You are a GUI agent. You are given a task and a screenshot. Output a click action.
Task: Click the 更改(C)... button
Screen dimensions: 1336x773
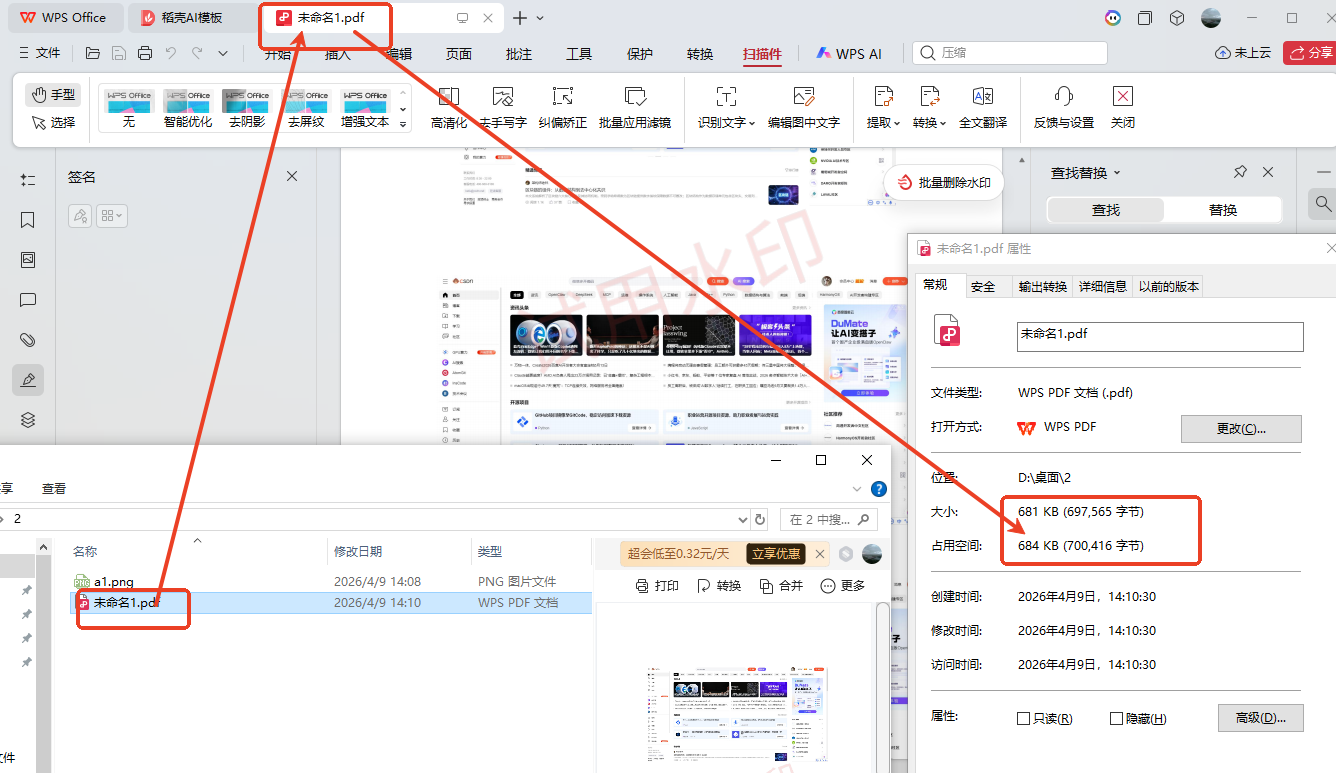(x=1241, y=429)
